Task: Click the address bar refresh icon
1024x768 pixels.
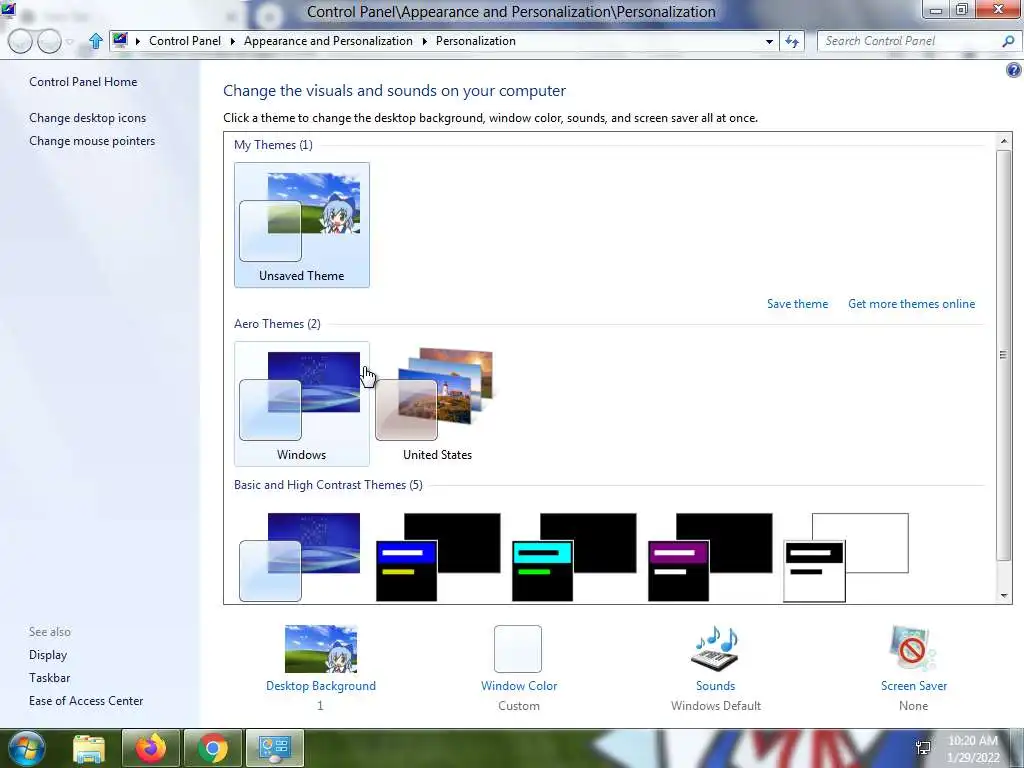Action: [792, 41]
